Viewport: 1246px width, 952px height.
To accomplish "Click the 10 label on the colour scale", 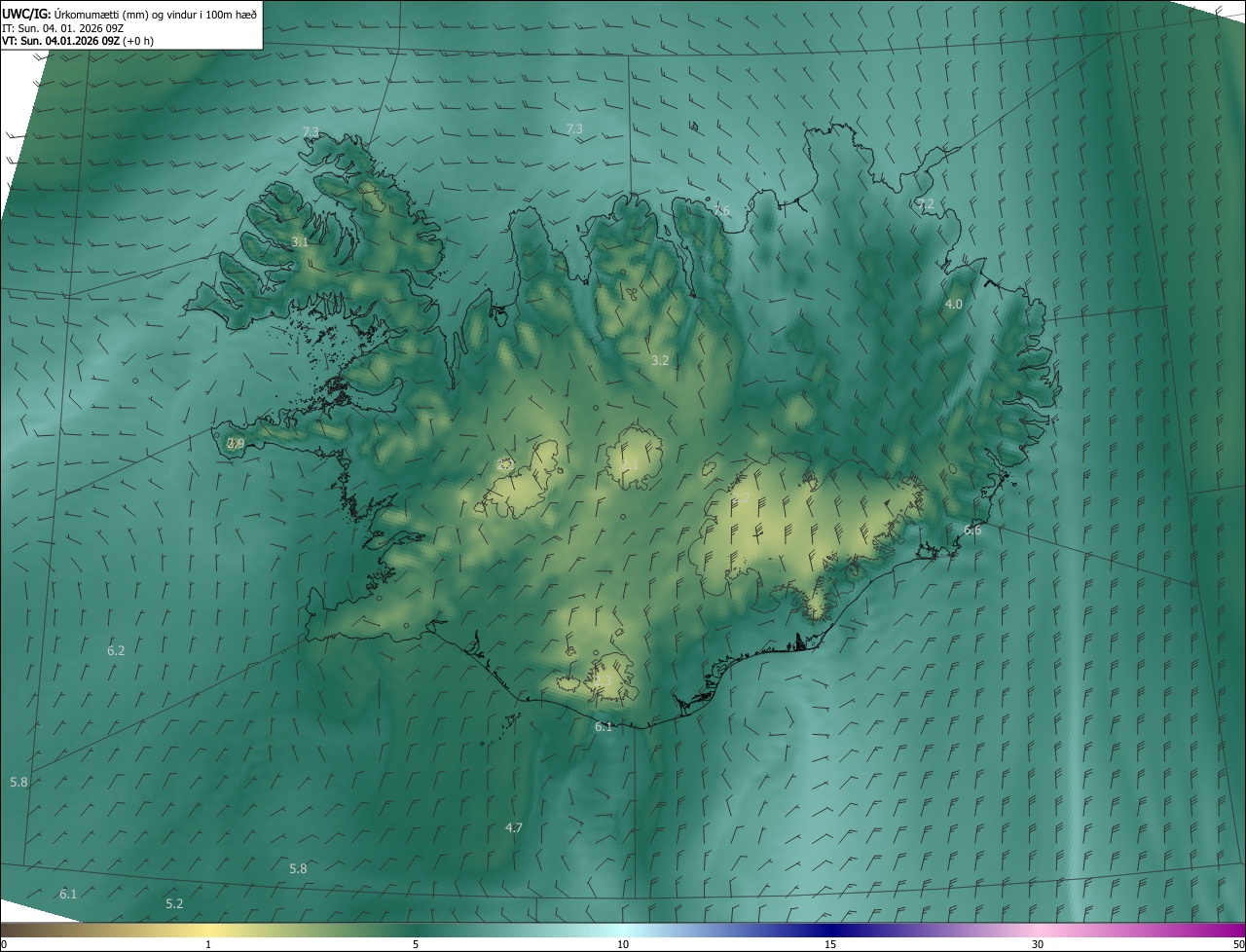I will 623,944.
